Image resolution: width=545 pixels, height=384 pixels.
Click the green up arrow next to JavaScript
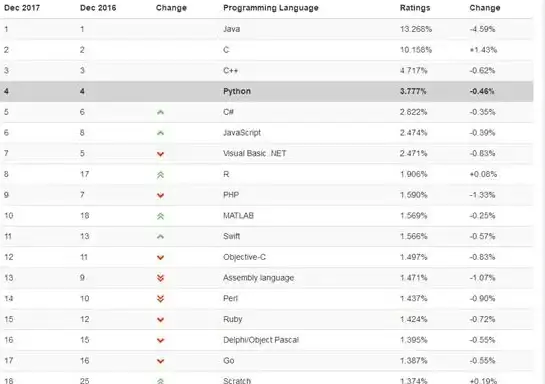click(160, 133)
